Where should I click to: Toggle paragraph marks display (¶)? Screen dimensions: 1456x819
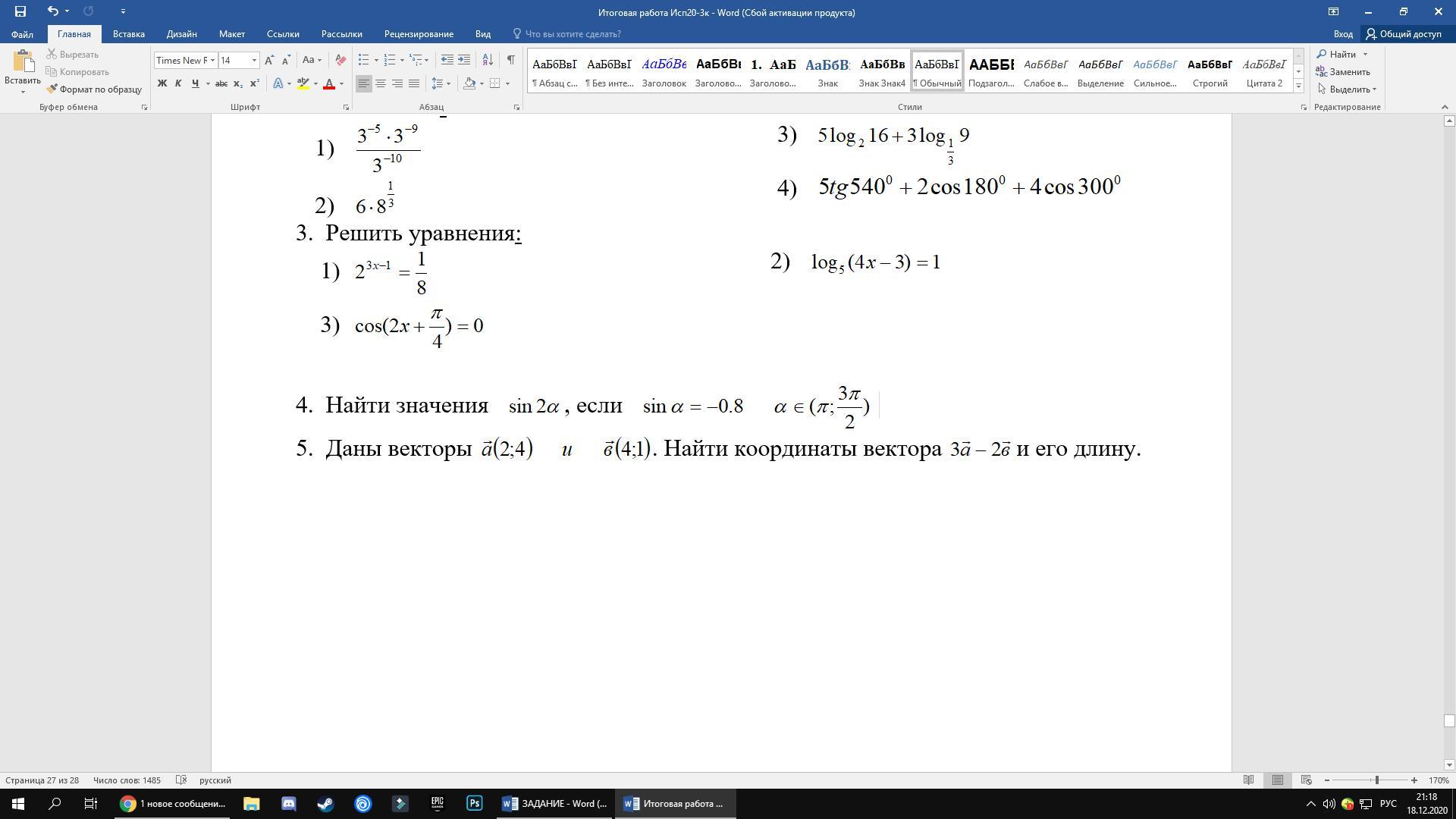pos(510,60)
